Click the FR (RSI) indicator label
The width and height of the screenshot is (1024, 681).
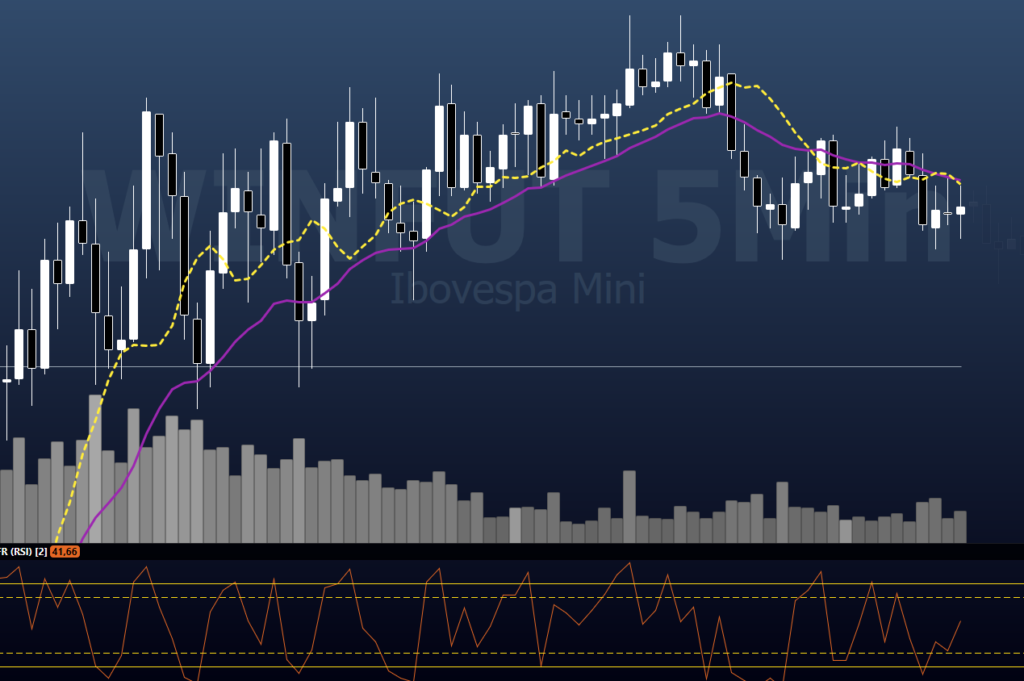[15, 551]
